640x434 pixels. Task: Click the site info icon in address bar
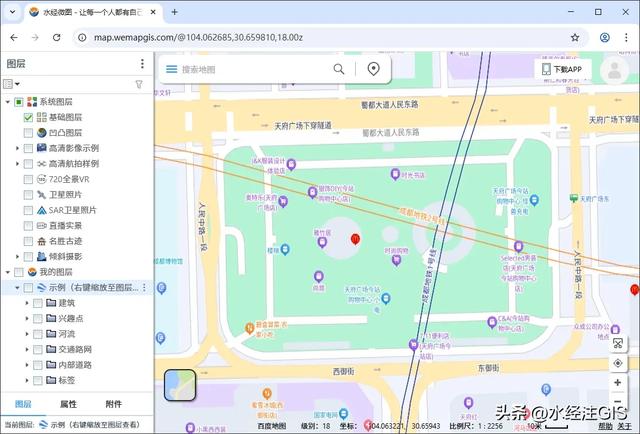(x=82, y=38)
